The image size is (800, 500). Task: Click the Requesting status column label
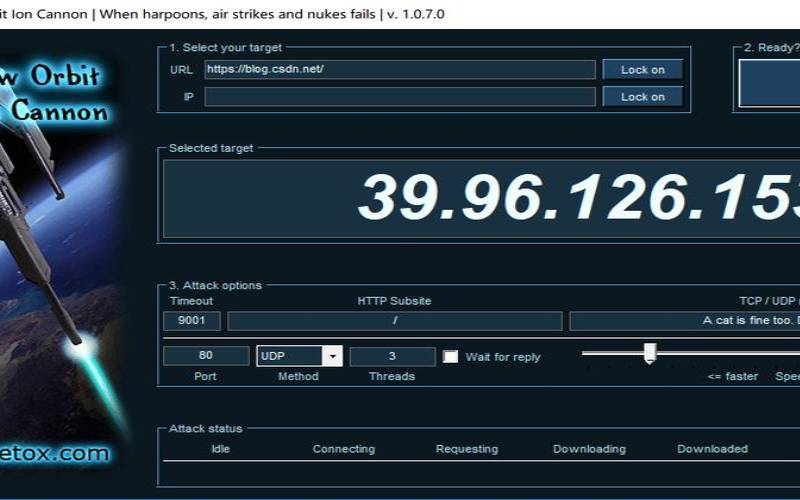(x=467, y=449)
